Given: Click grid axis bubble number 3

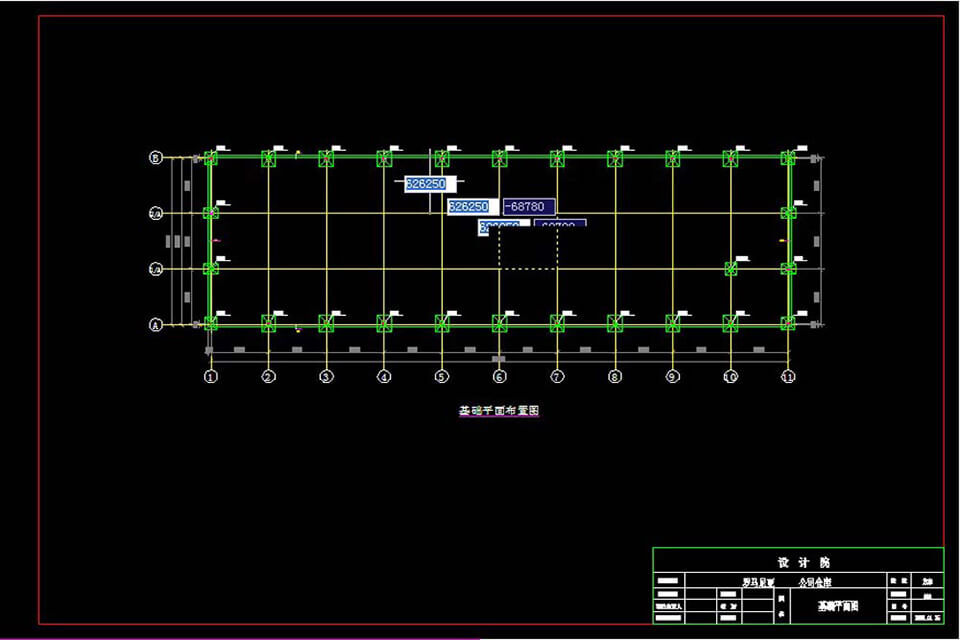Looking at the screenshot, I should pyautogui.click(x=326, y=377).
